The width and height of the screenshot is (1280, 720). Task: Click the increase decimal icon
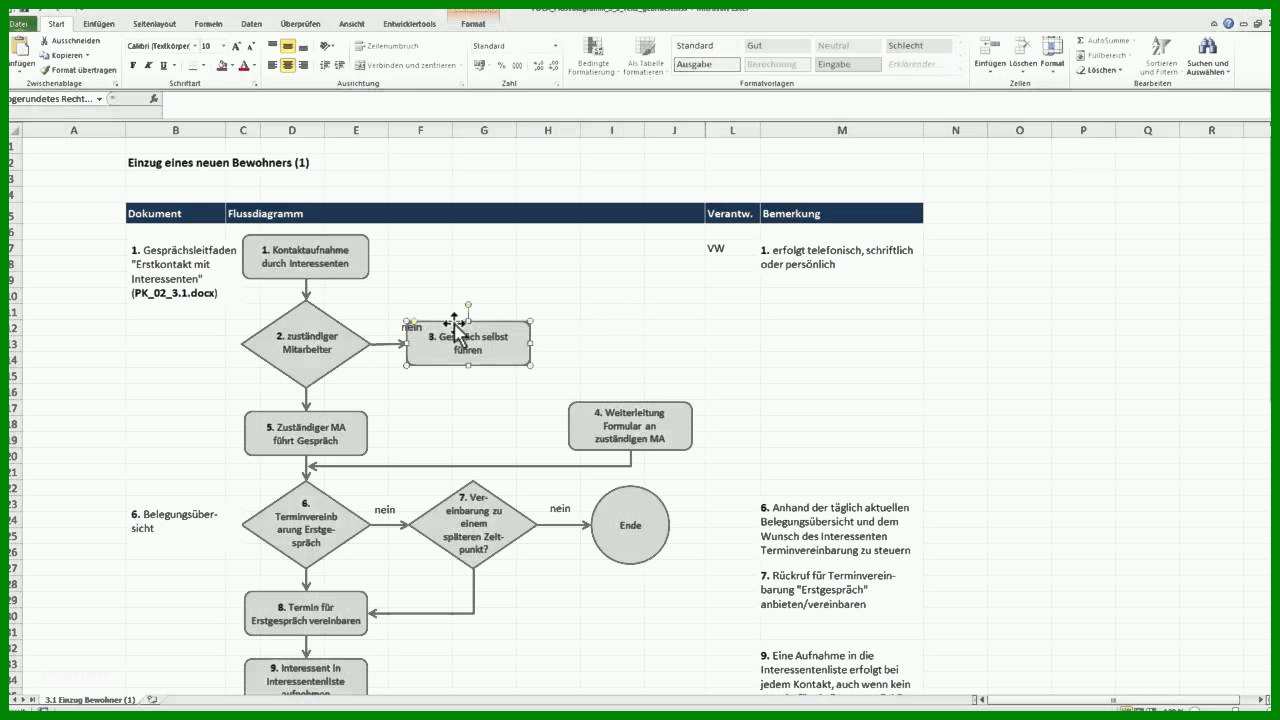(537, 65)
